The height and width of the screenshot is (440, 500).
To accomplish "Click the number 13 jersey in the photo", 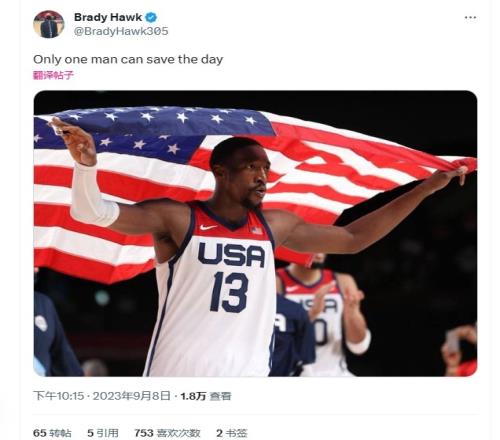I will click(x=229, y=292).
